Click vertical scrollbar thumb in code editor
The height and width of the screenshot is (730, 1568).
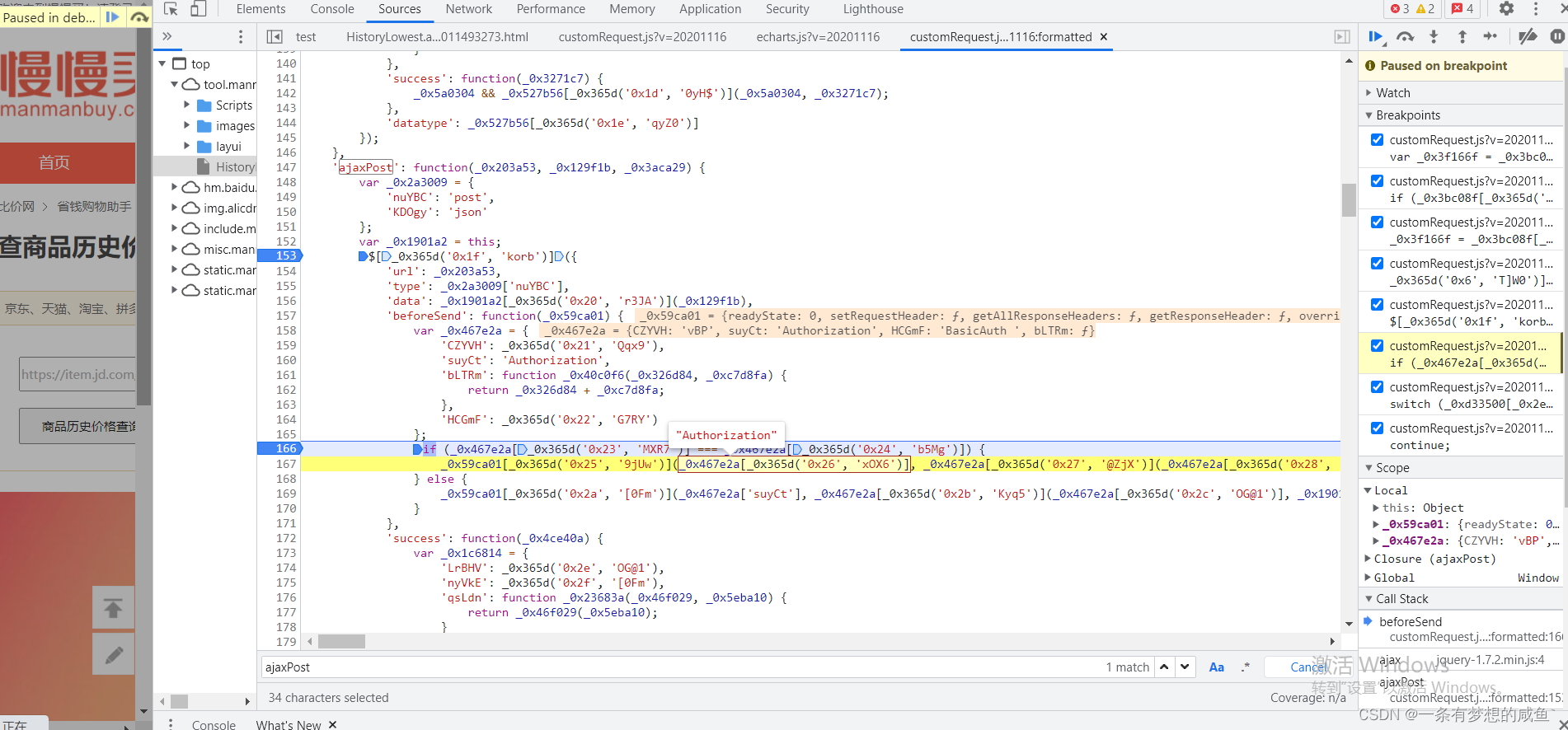[x=1349, y=199]
